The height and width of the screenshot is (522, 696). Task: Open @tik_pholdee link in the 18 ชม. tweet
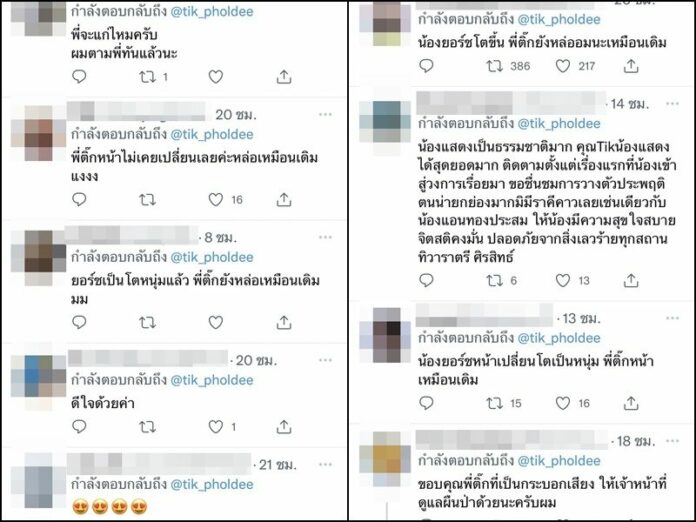(x=559, y=461)
